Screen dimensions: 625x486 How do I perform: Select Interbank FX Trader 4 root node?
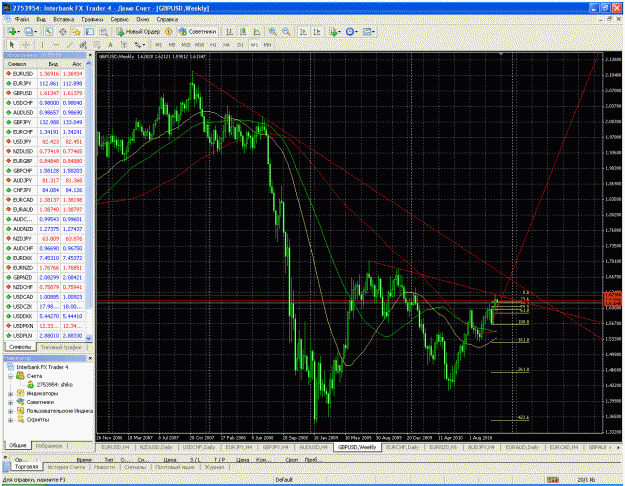pos(37,367)
